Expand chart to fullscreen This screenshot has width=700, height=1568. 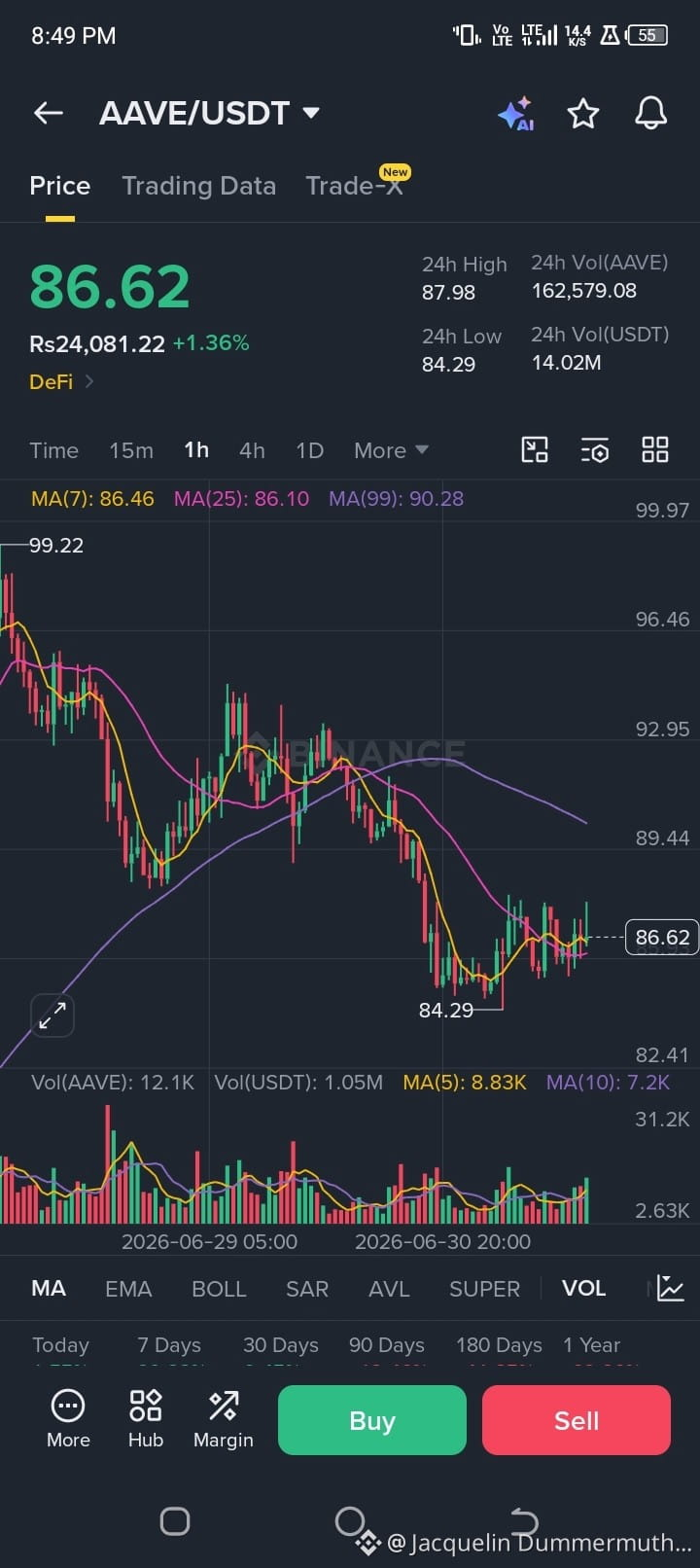[x=52, y=1016]
